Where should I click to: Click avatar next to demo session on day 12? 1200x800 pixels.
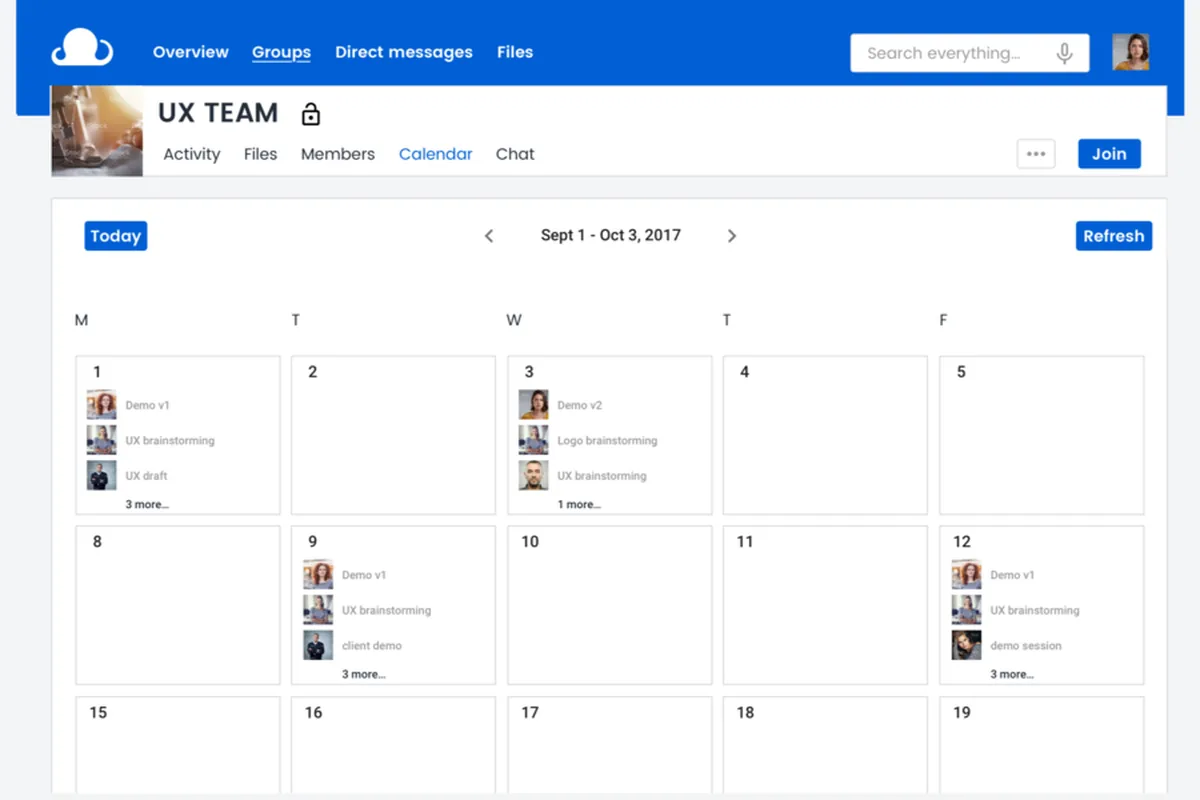966,645
